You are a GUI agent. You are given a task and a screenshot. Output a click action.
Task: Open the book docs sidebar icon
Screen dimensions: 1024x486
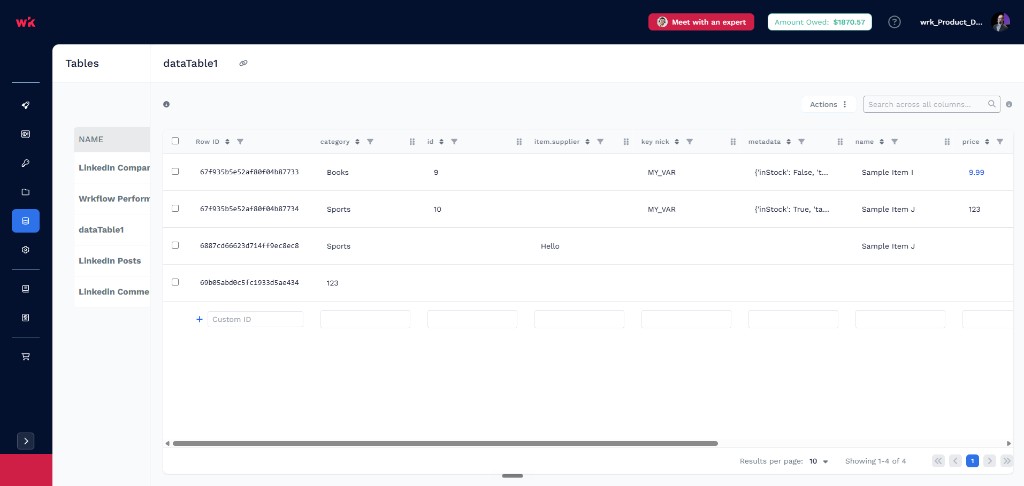tap(25, 289)
